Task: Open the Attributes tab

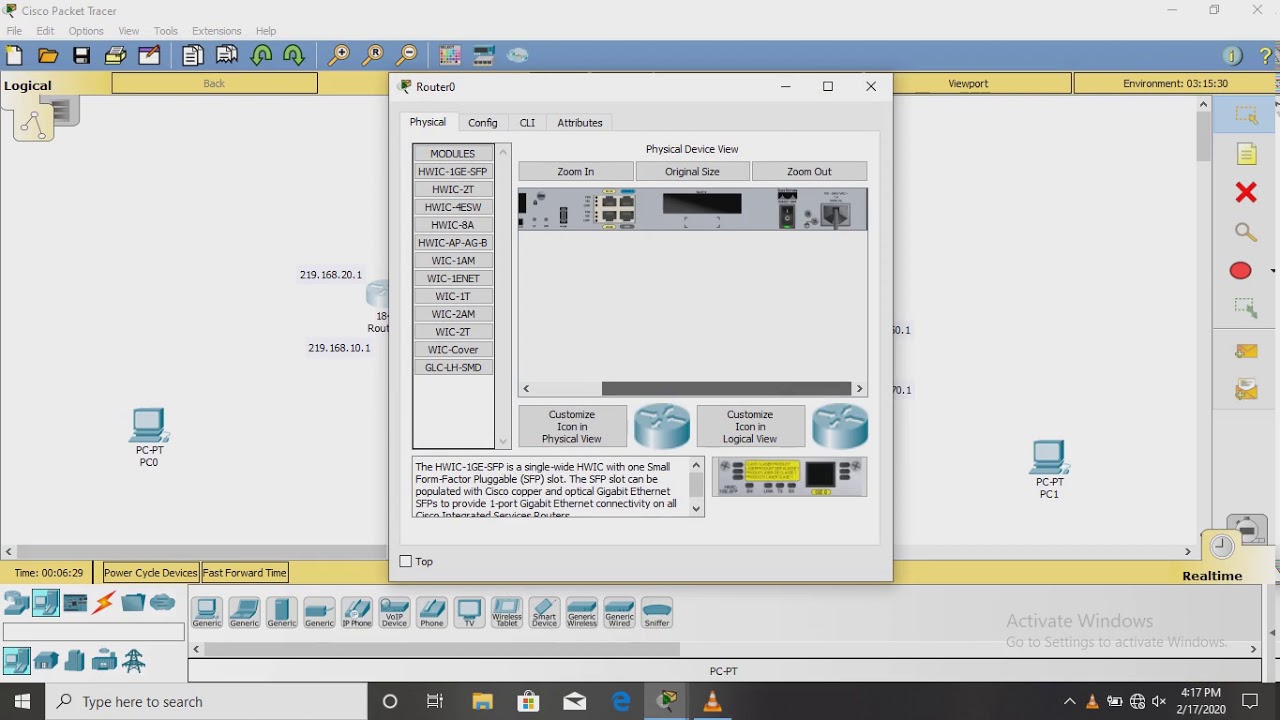Action: [x=580, y=122]
